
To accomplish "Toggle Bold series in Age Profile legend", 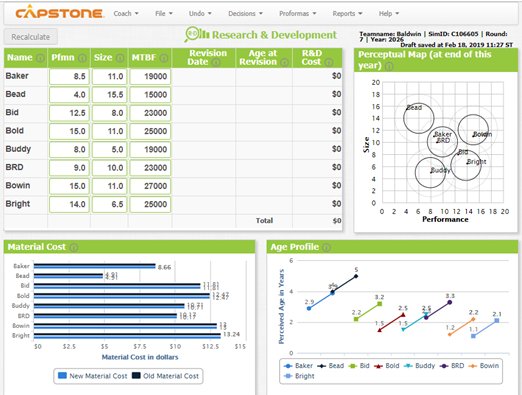I will point(387,366).
